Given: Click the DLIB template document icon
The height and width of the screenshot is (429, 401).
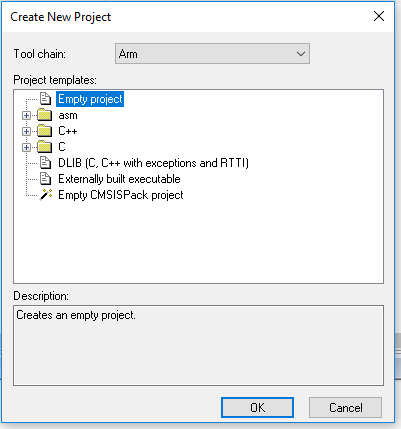Looking at the screenshot, I should pos(45,163).
